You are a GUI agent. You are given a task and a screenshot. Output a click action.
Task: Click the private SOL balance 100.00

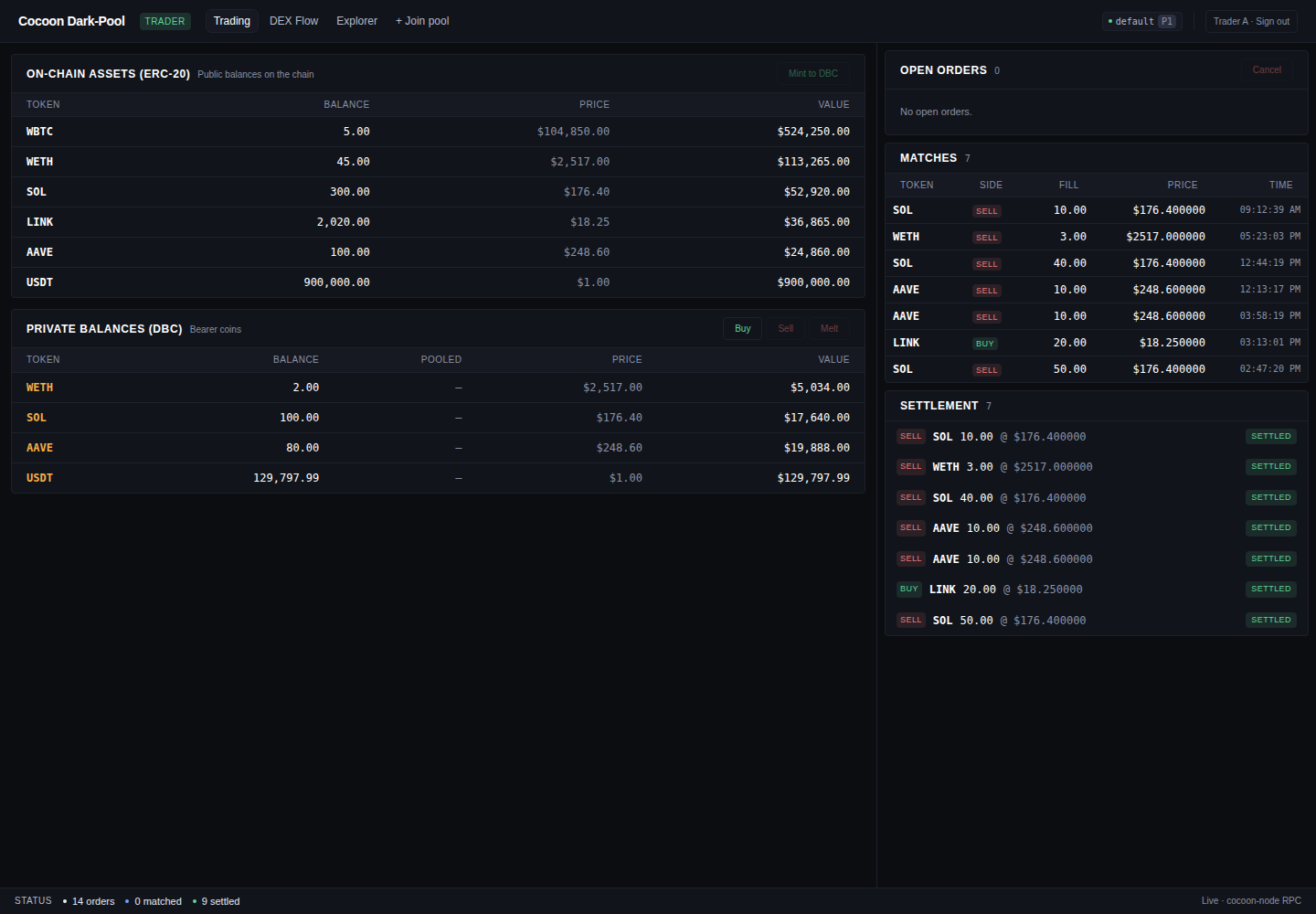[299, 418]
